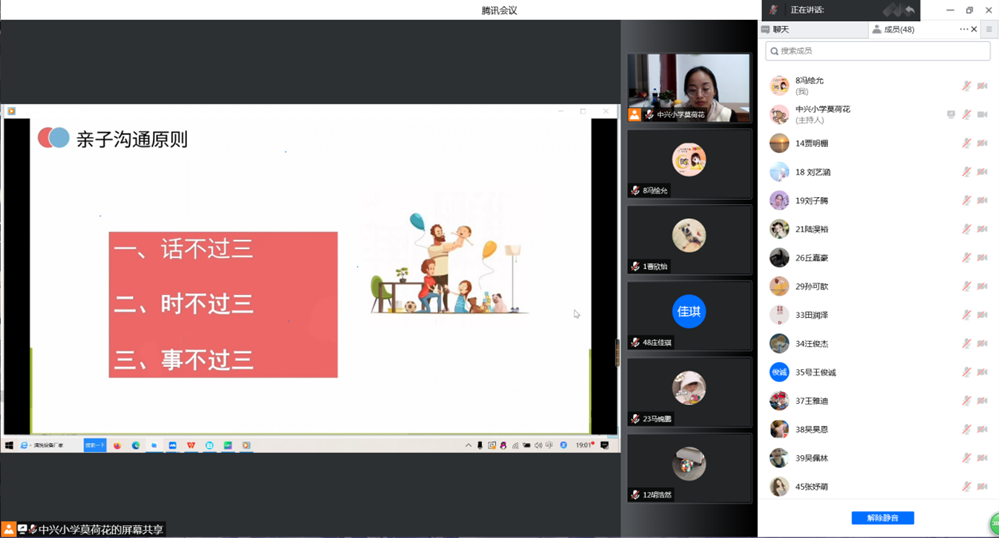999x538 pixels.
Task: Click the camera-off icon for 45张妤萌
Action: pyautogui.click(x=982, y=486)
